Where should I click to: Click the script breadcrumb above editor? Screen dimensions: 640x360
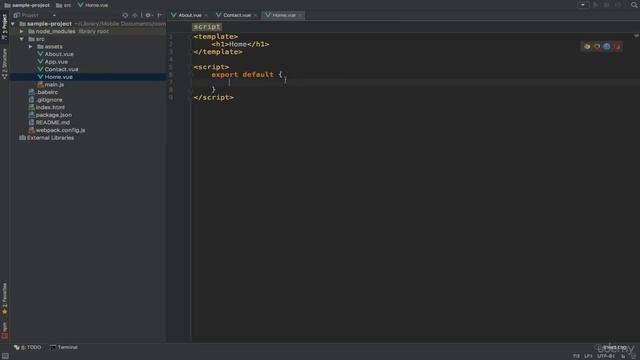pyautogui.click(x=207, y=27)
